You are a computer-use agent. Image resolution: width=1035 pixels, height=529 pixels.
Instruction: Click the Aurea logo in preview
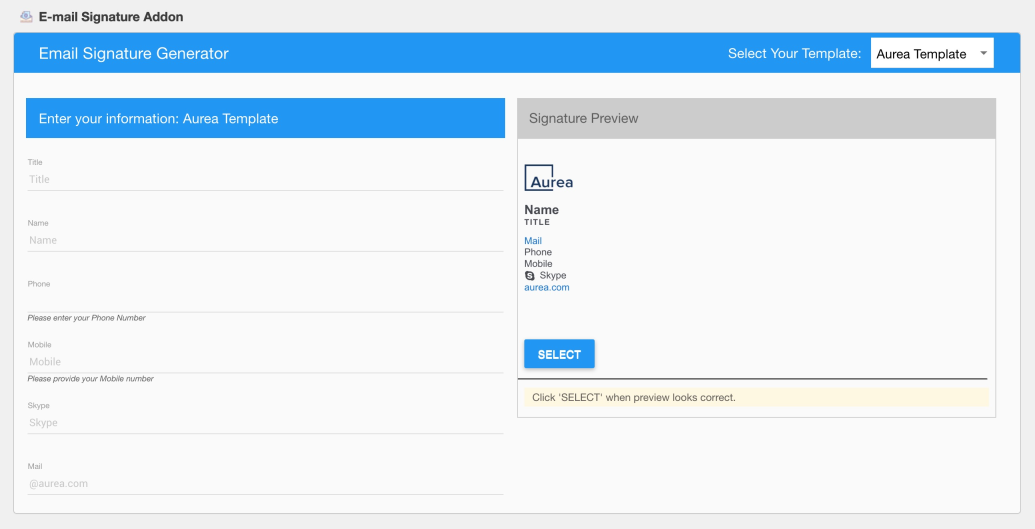[549, 178]
